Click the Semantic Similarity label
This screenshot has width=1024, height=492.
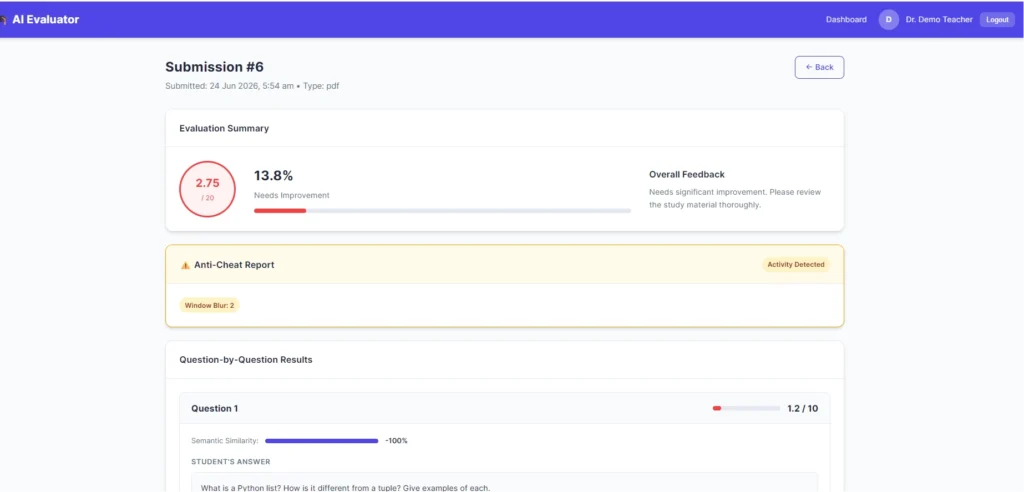pos(225,440)
